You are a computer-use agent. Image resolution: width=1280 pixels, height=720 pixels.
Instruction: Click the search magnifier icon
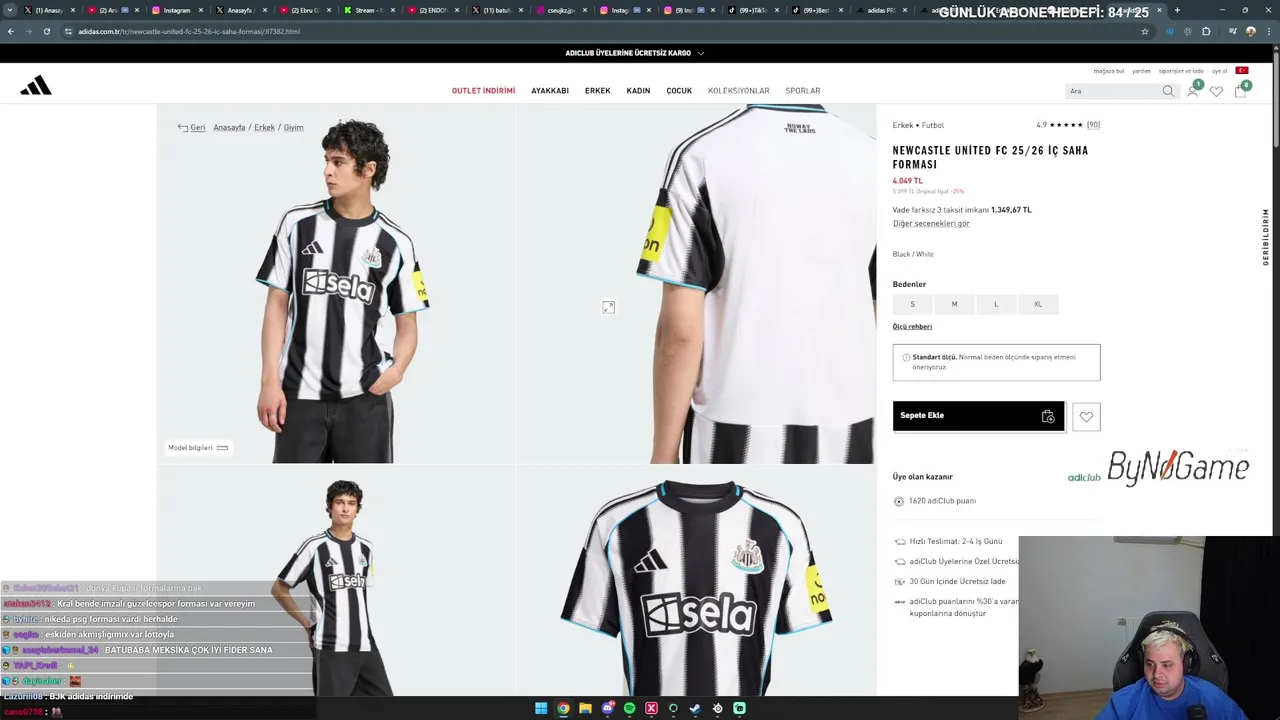click(1168, 91)
